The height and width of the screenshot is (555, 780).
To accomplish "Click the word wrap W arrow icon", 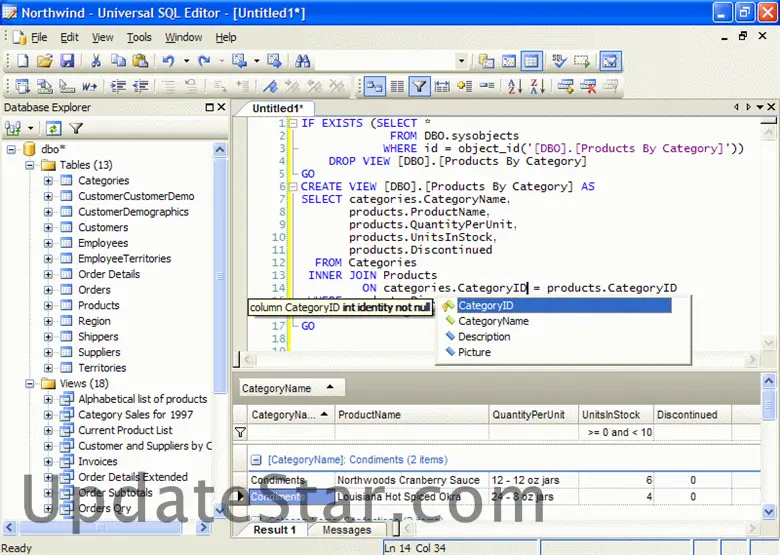I will 90,87.
